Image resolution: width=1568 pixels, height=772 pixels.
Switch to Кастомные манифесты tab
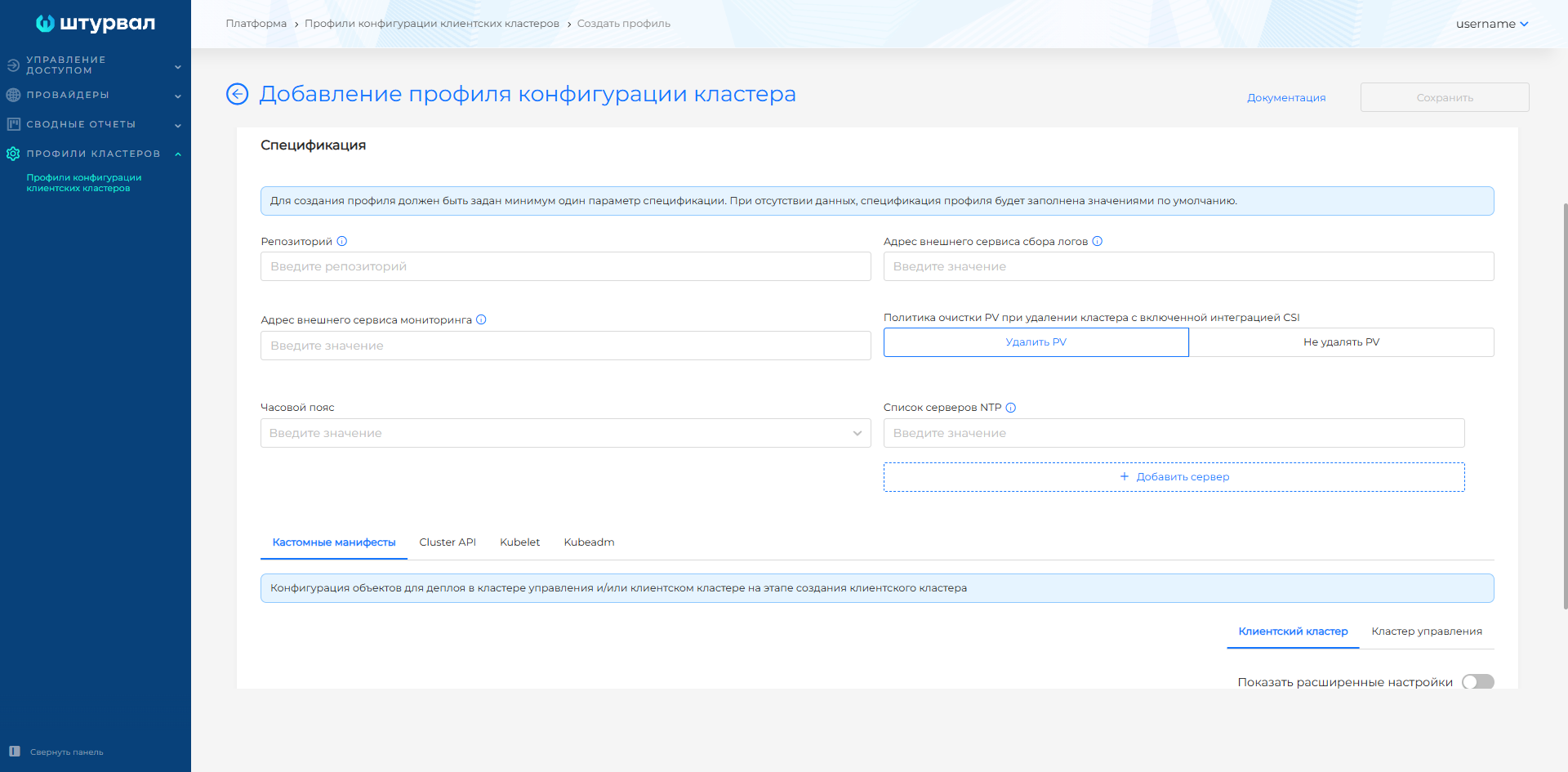pyautogui.click(x=334, y=542)
